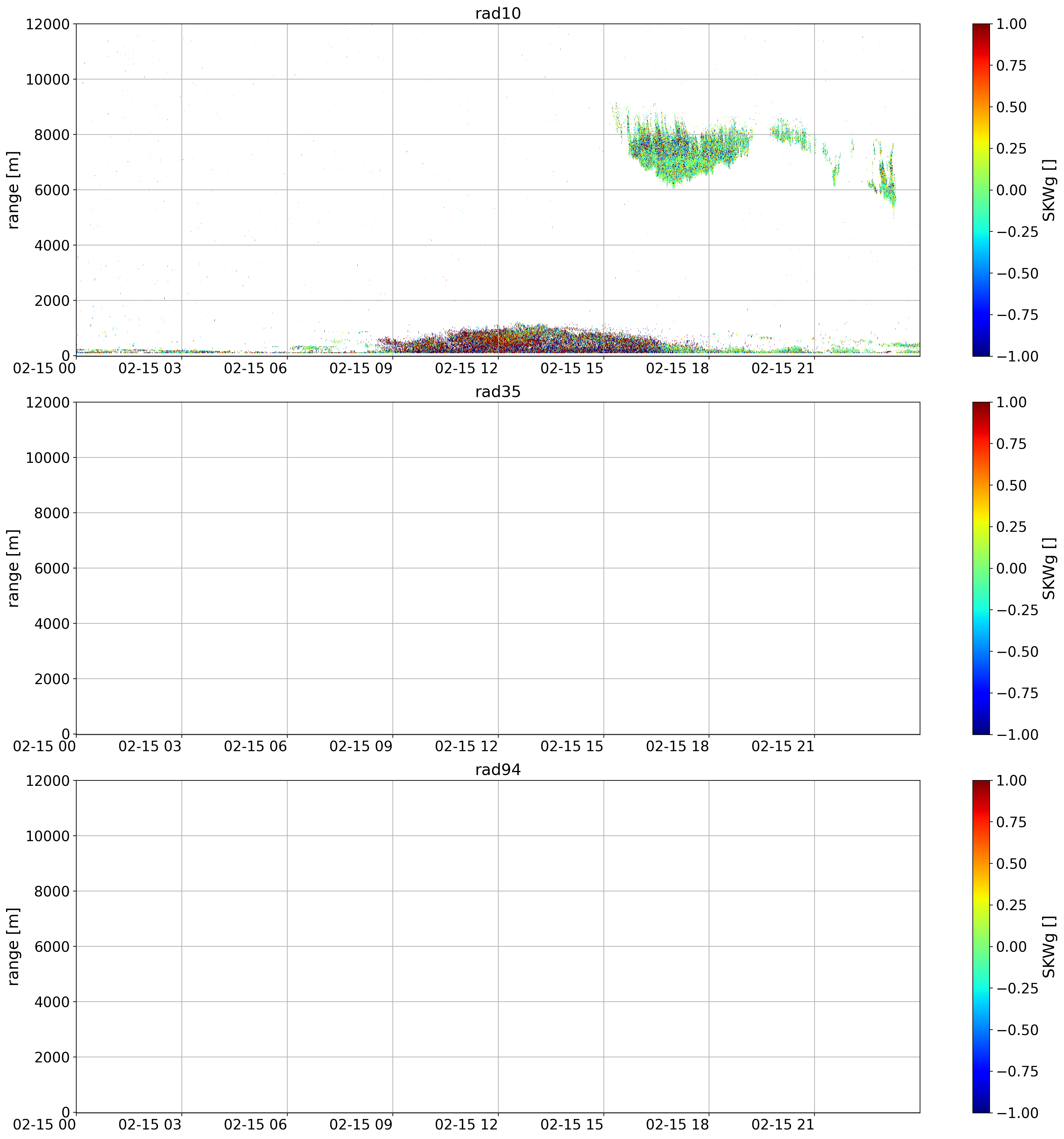
Task: Click the rad10 colorbar
Action: point(980,190)
